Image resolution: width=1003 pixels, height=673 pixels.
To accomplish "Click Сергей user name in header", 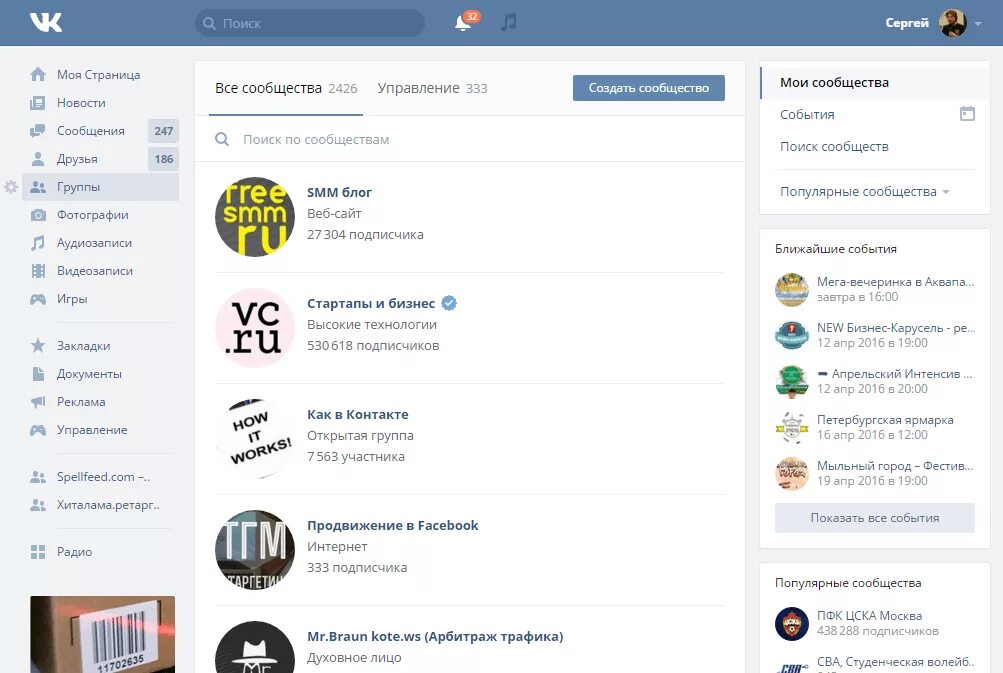I will tap(906, 23).
